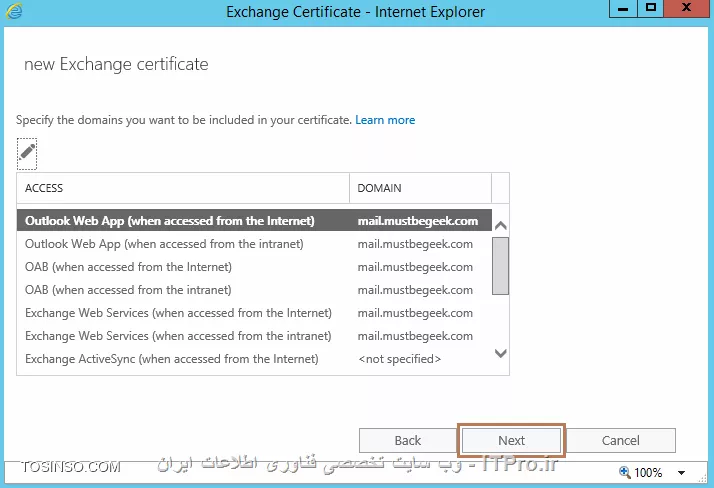
Task: Click the scroll down arrow of domain list
Action: pyautogui.click(x=500, y=353)
